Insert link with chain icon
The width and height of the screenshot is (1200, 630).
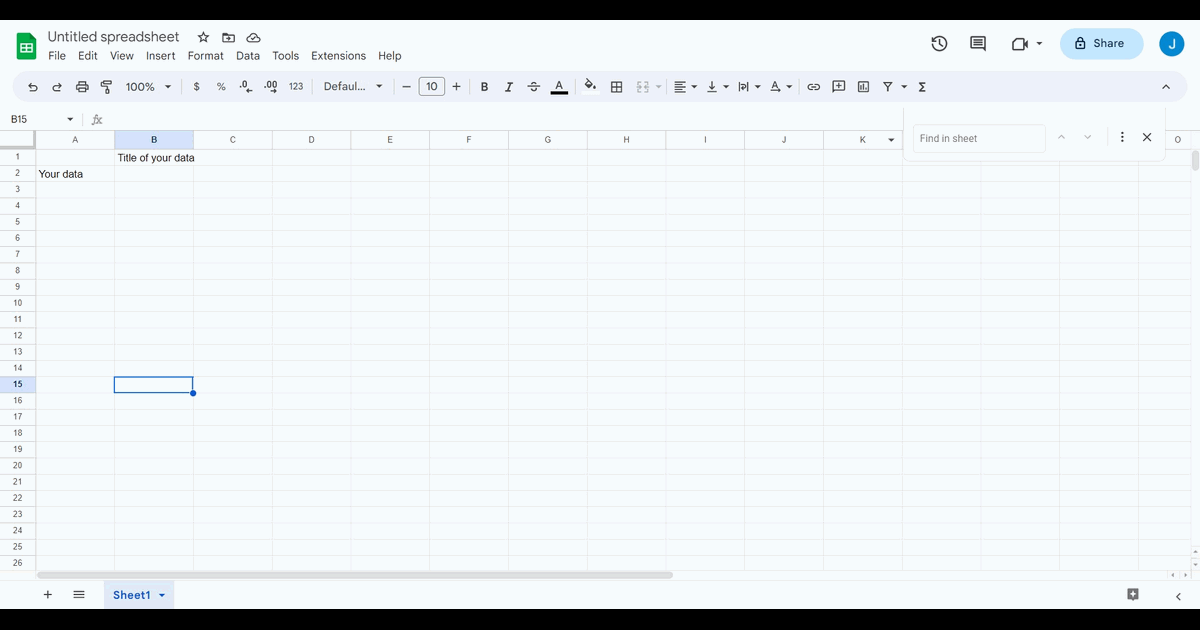(814, 87)
